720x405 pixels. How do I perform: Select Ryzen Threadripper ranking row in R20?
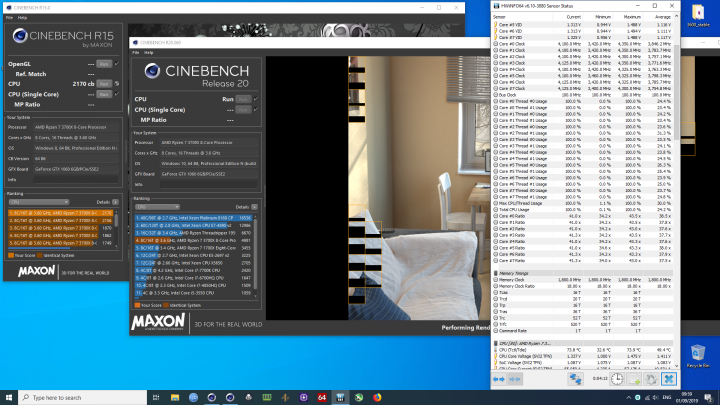pyautogui.click(x=193, y=233)
